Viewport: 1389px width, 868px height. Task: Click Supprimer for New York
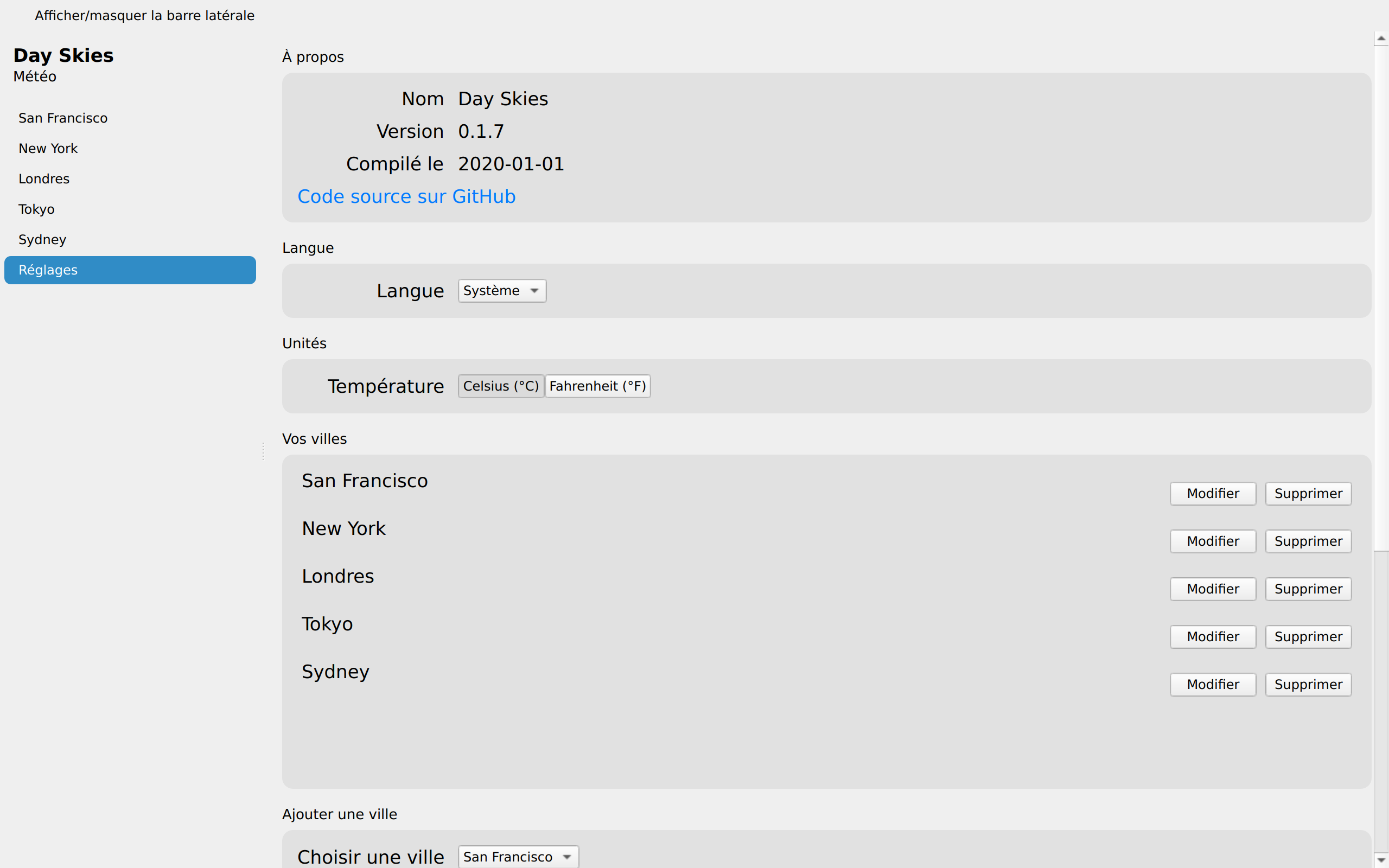click(1308, 541)
